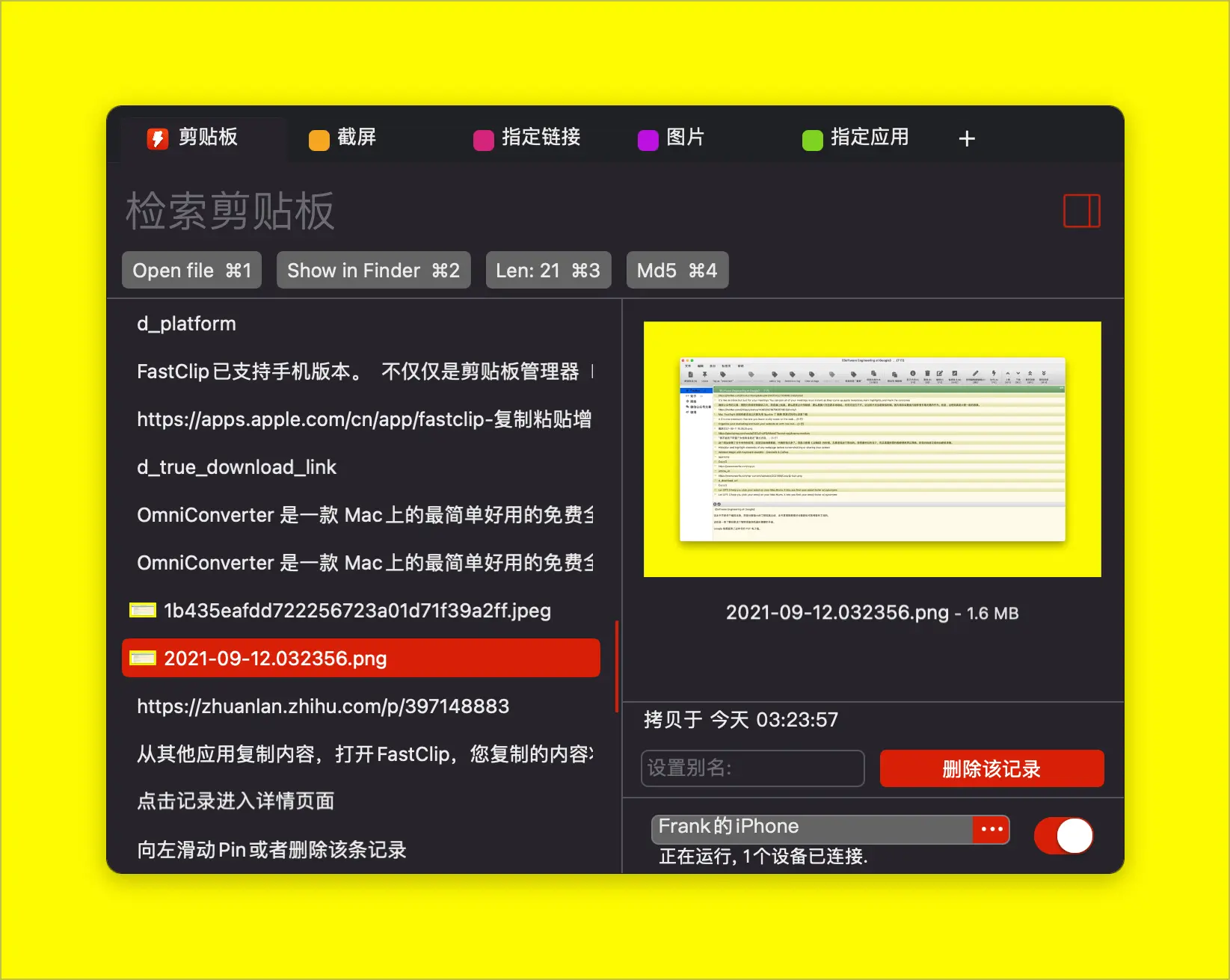Click the 设置别名 alias input field

pyautogui.click(x=752, y=768)
